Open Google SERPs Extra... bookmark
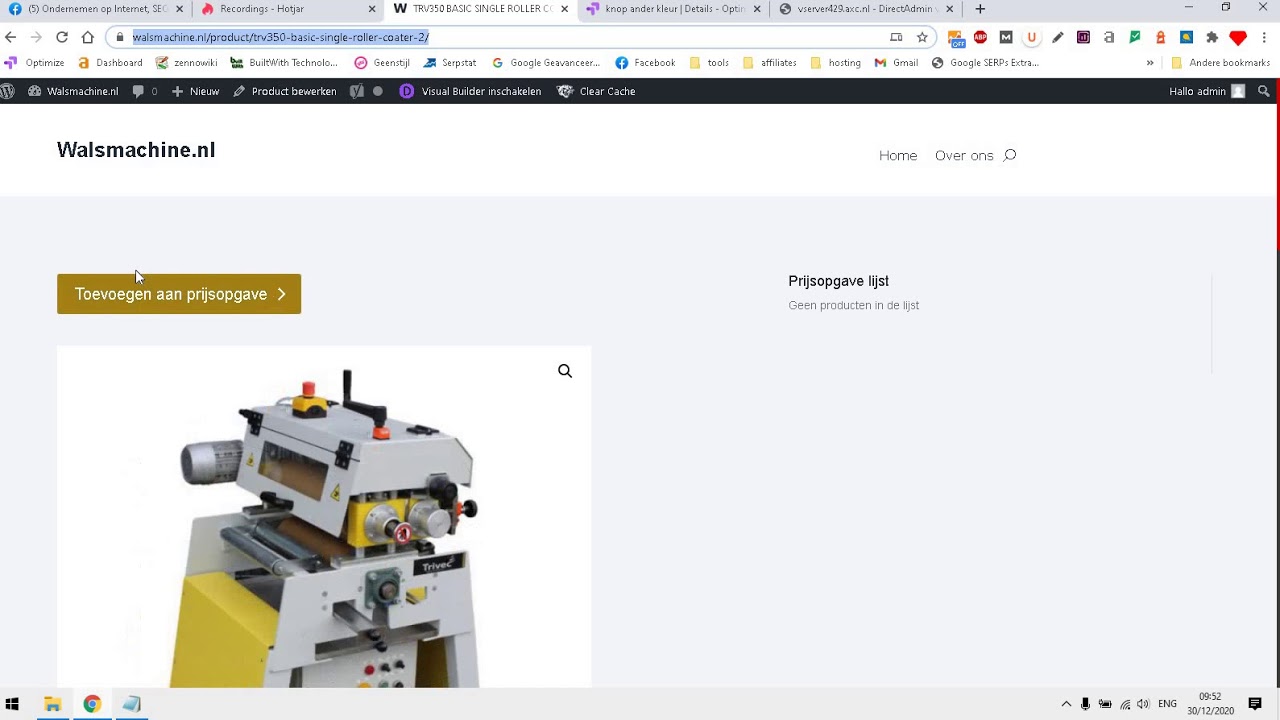Screen dimensions: 1280x720 pos(985,62)
